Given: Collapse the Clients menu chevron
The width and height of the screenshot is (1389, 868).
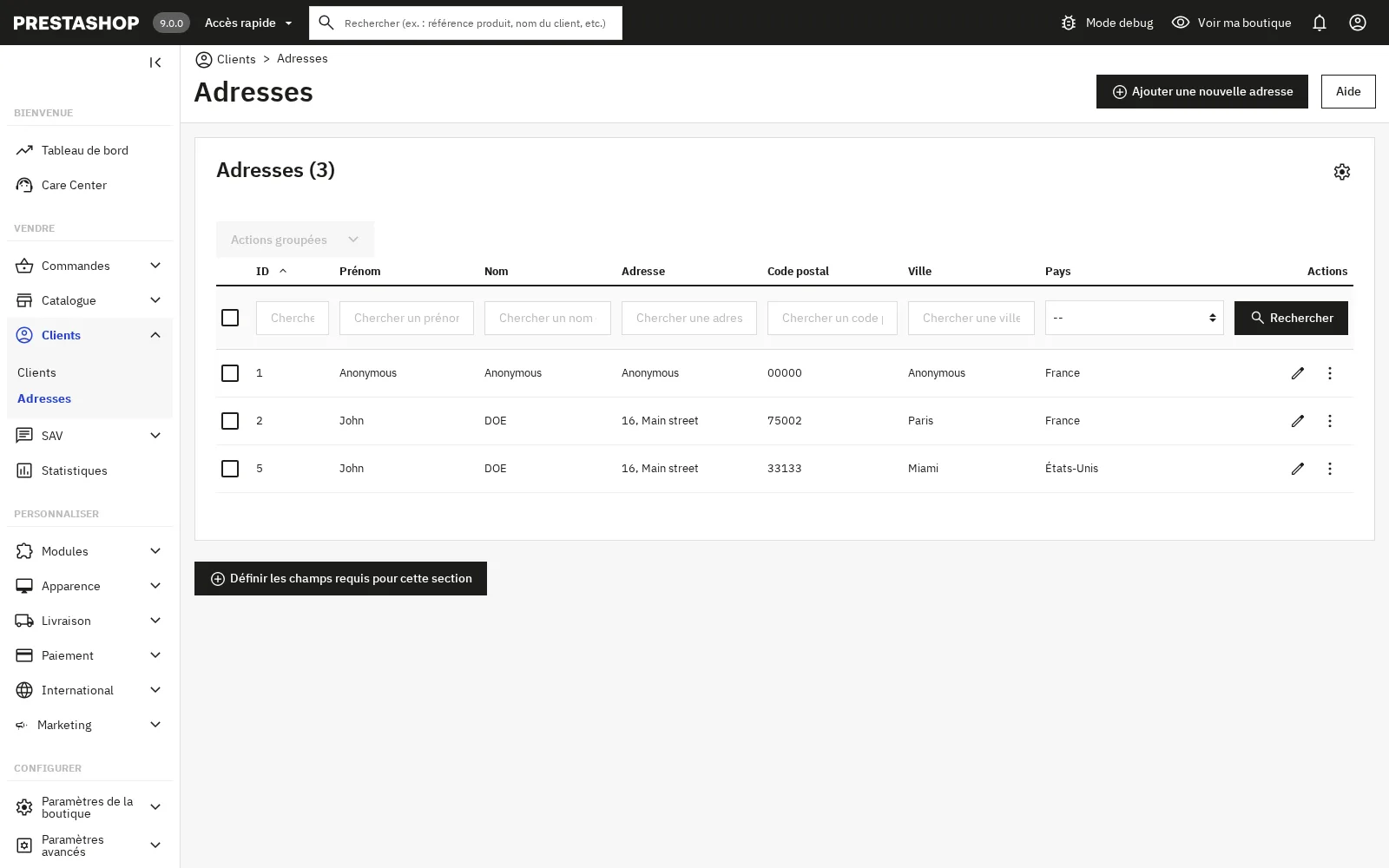Looking at the screenshot, I should tap(155, 335).
